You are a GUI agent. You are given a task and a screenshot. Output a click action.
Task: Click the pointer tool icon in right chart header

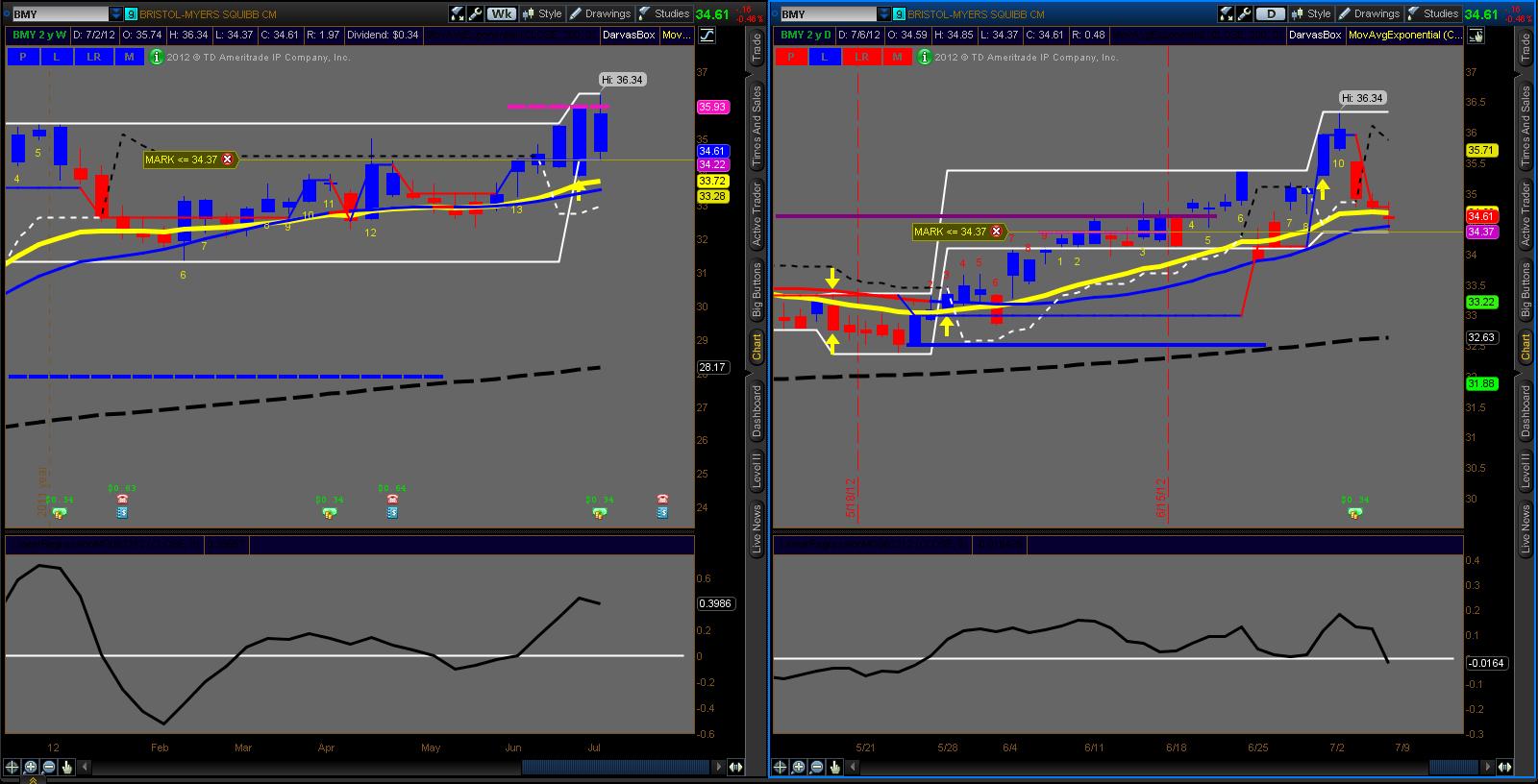pyautogui.click(x=1476, y=35)
